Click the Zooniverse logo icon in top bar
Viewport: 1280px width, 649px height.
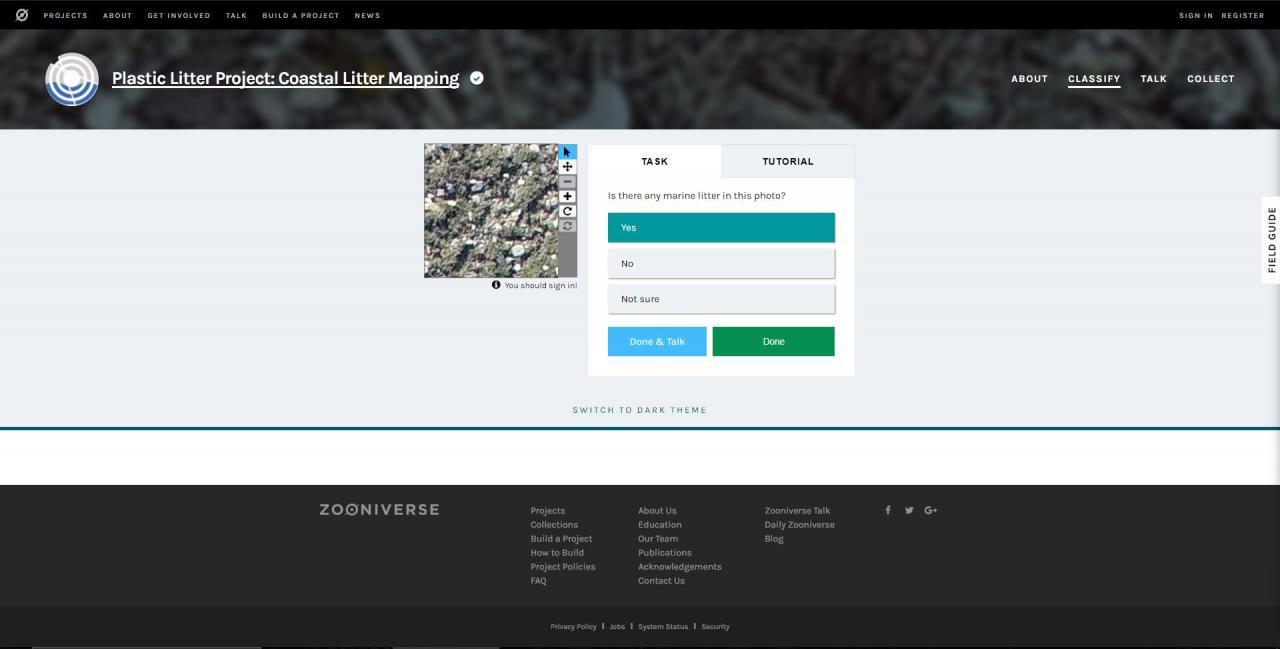(x=22, y=15)
